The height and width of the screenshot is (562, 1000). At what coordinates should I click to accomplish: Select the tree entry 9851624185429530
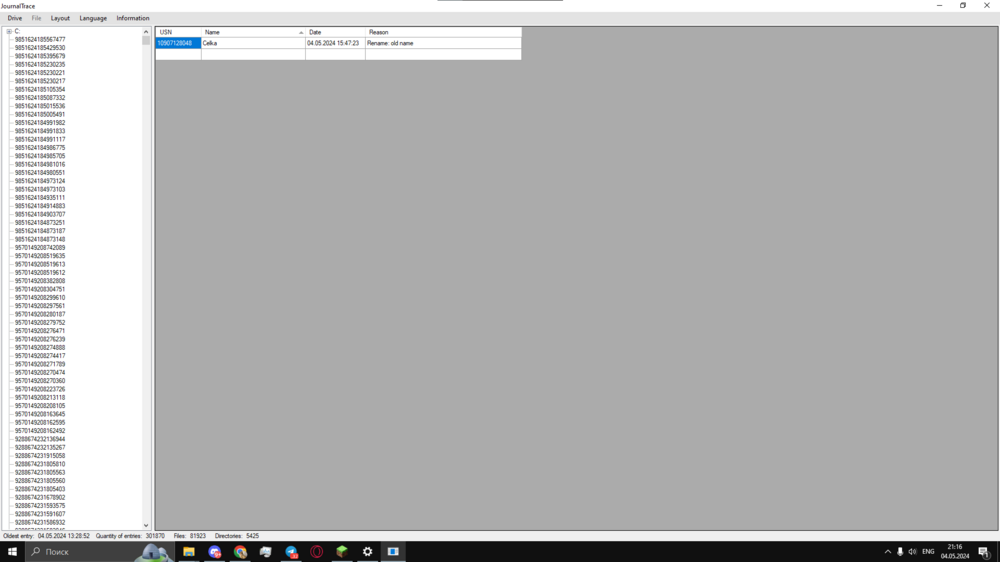[40, 48]
